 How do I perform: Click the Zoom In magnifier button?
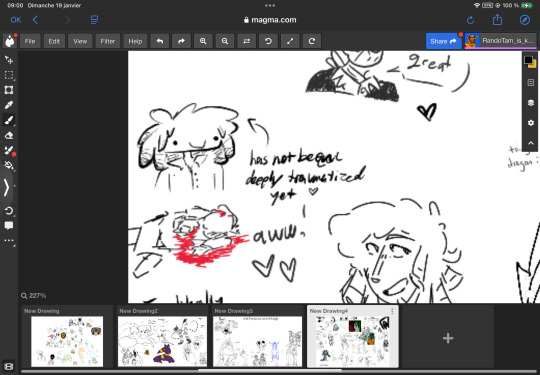coord(203,41)
